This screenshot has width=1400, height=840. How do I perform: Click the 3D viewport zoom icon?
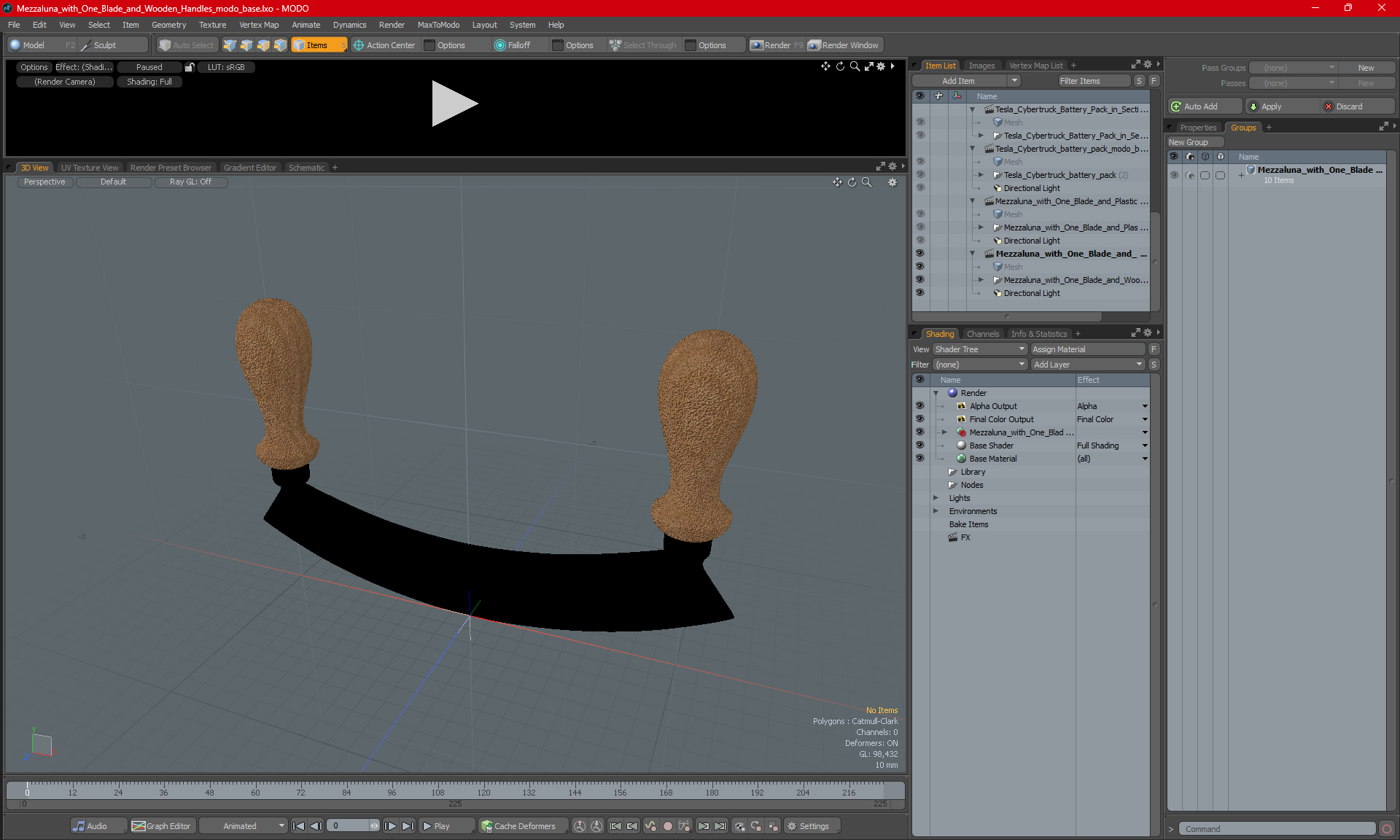(866, 182)
